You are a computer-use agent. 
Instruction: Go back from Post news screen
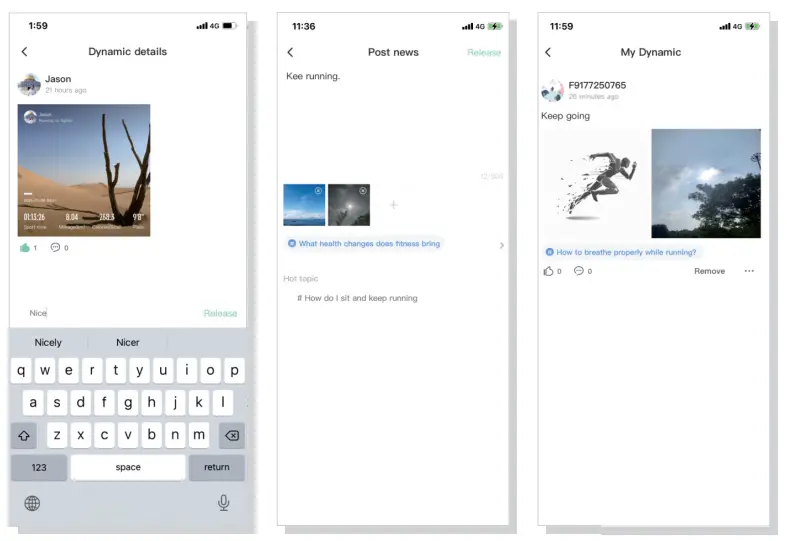[290, 52]
